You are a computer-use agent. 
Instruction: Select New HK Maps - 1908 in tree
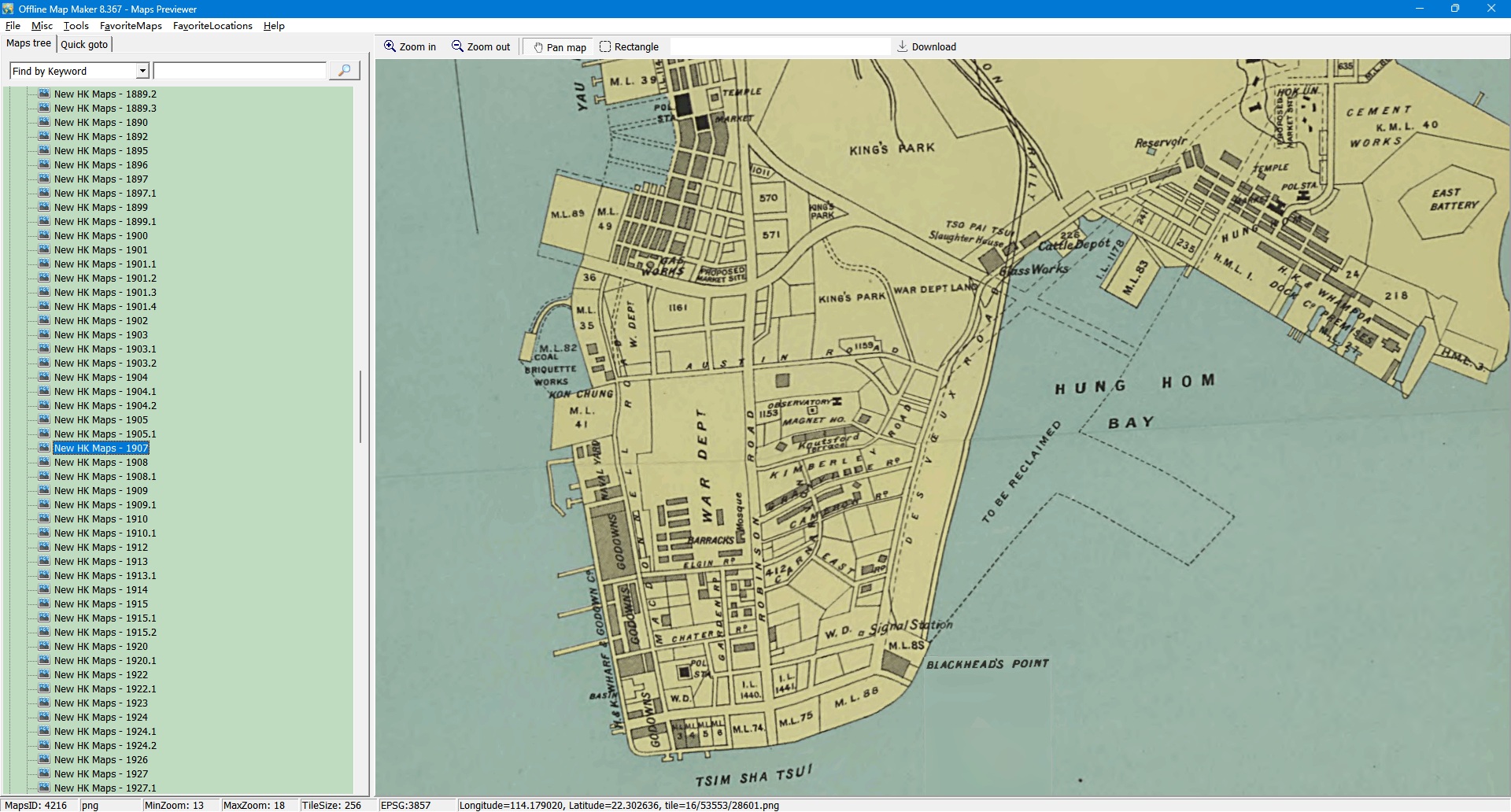pos(101,463)
